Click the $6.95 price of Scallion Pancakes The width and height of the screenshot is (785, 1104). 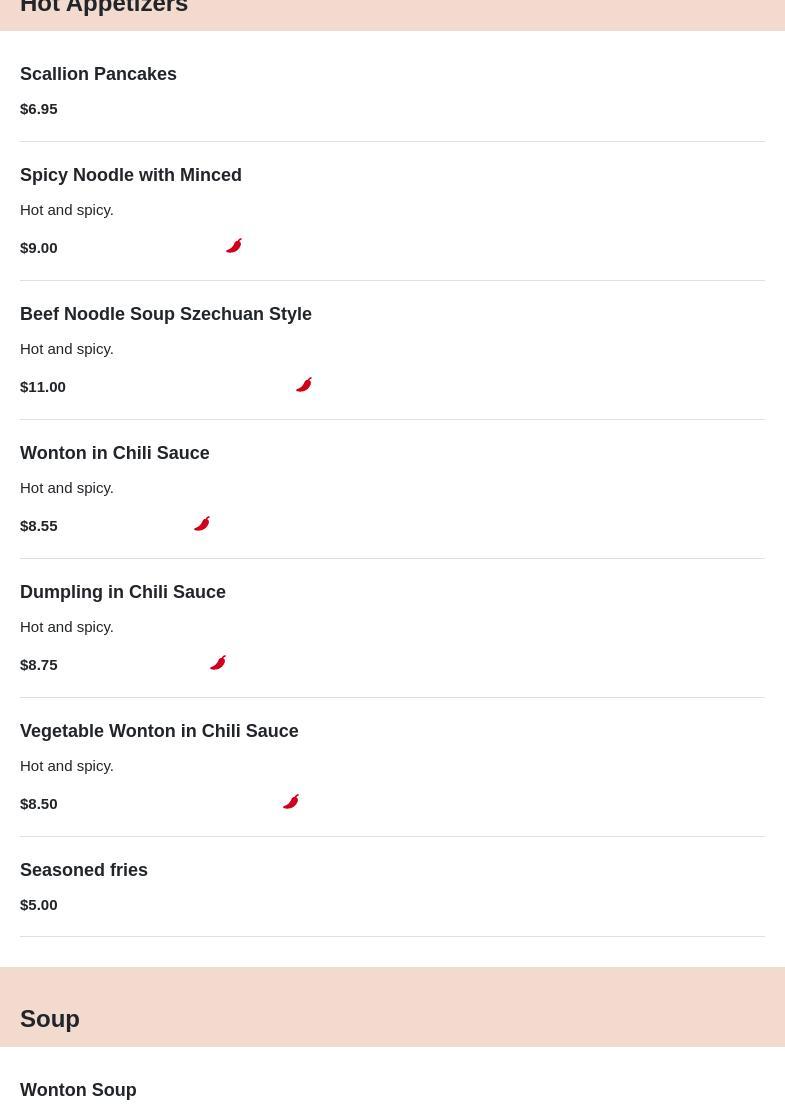pyautogui.click(x=39, y=108)
